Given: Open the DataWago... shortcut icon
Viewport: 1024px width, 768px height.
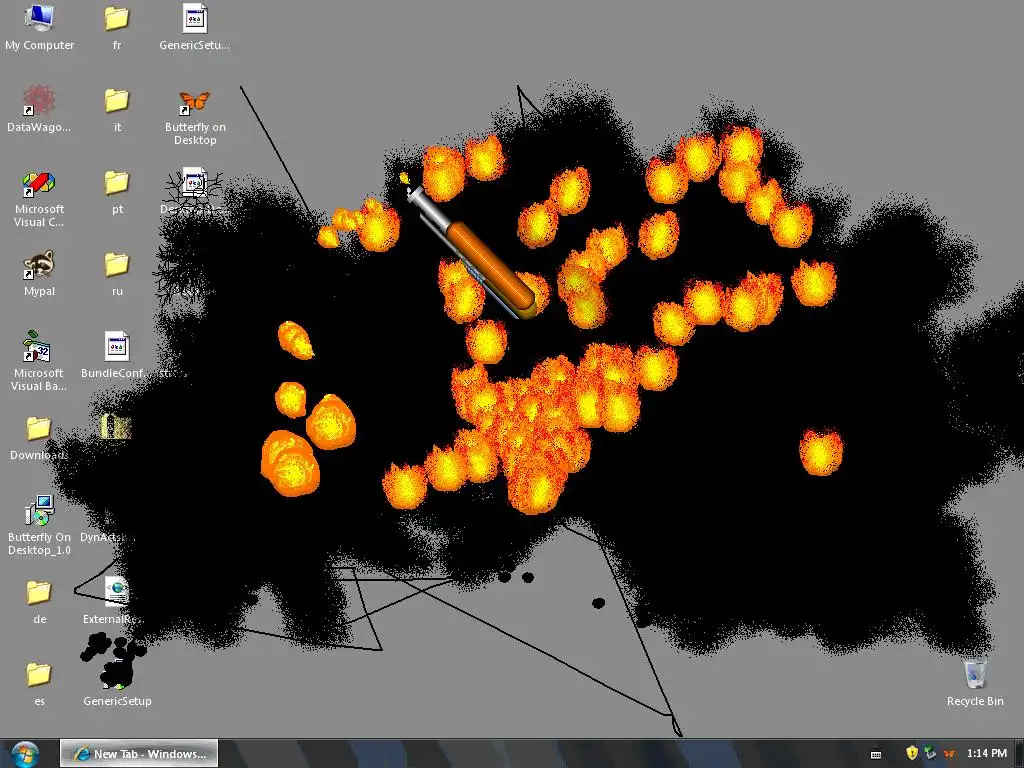Looking at the screenshot, I should coord(39,108).
